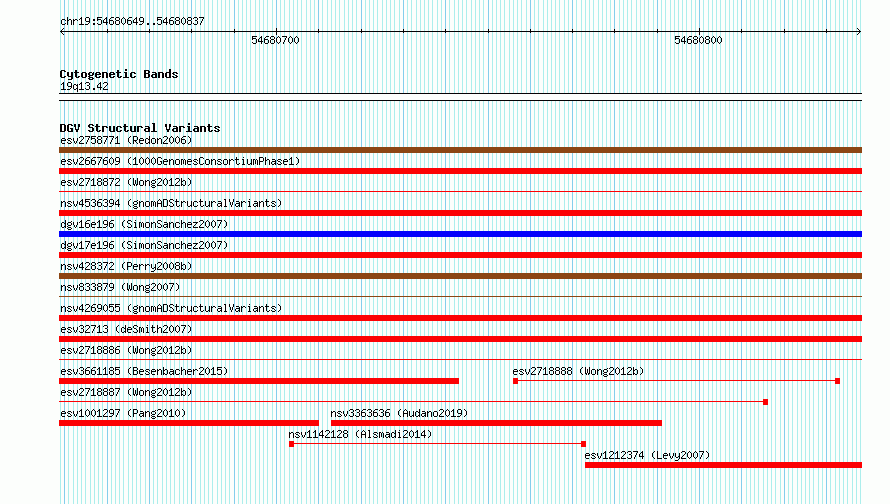Viewport: 890px width, 504px height.
Task: Click nsv1142128 (Alsmadi2014) label
Action: [x=360, y=434]
